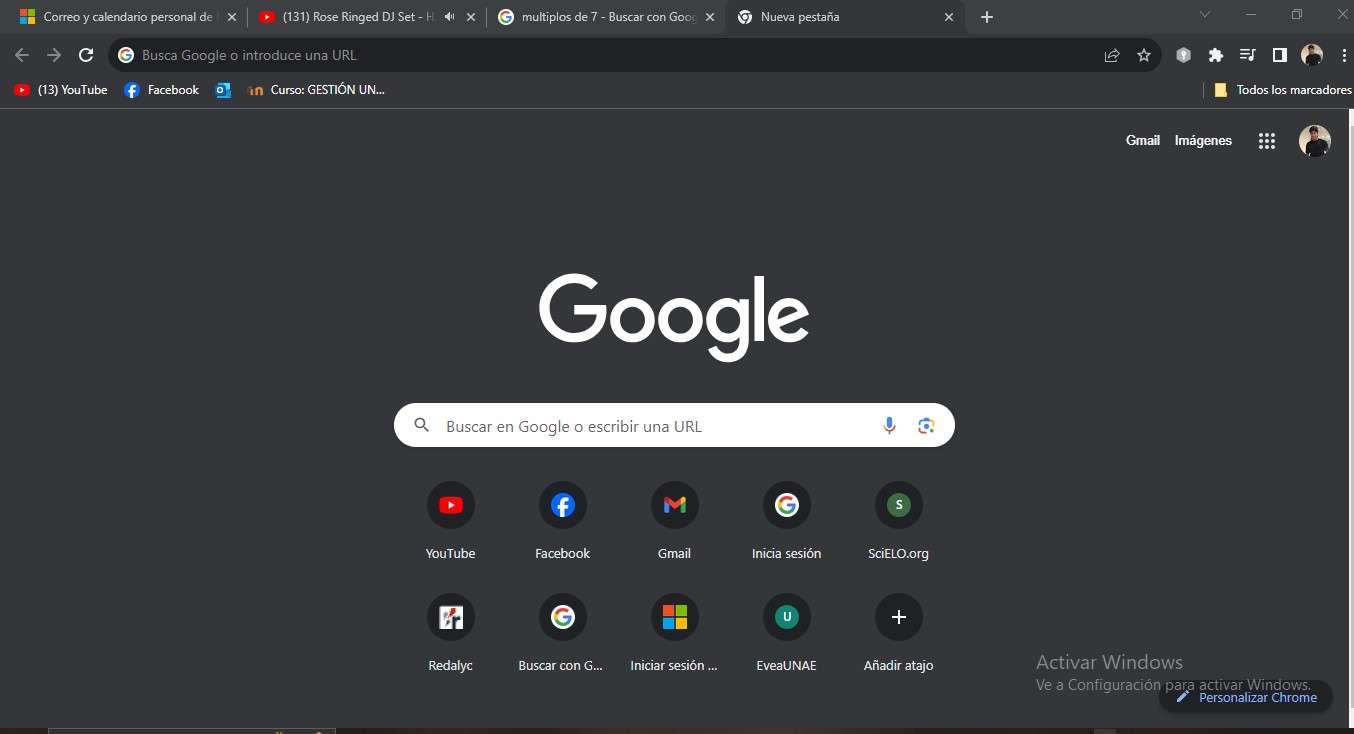Open the shield extension icon in toolbar
1354x734 pixels.
pos(1184,55)
